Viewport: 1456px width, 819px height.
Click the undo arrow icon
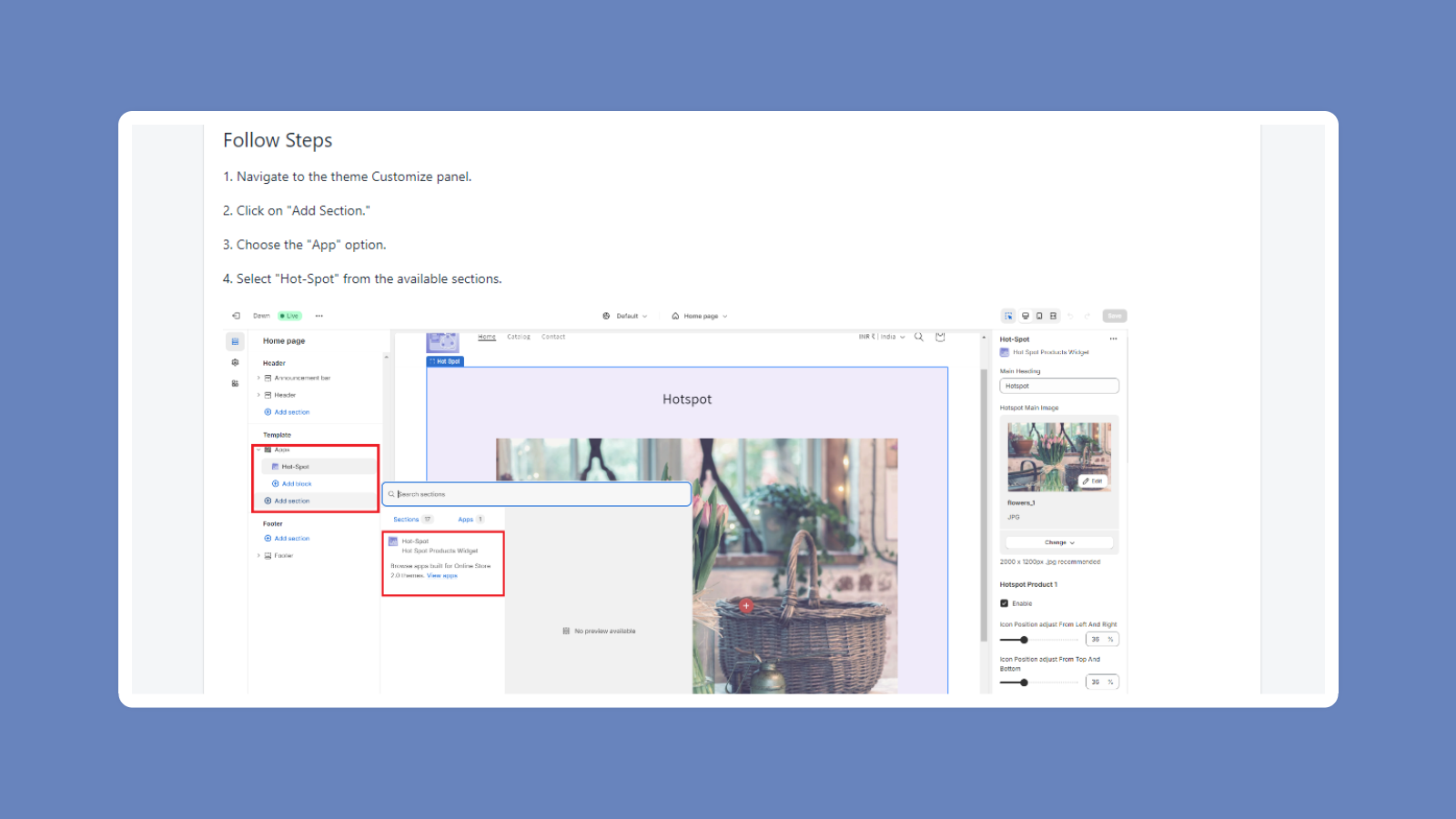click(x=1071, y=316)
